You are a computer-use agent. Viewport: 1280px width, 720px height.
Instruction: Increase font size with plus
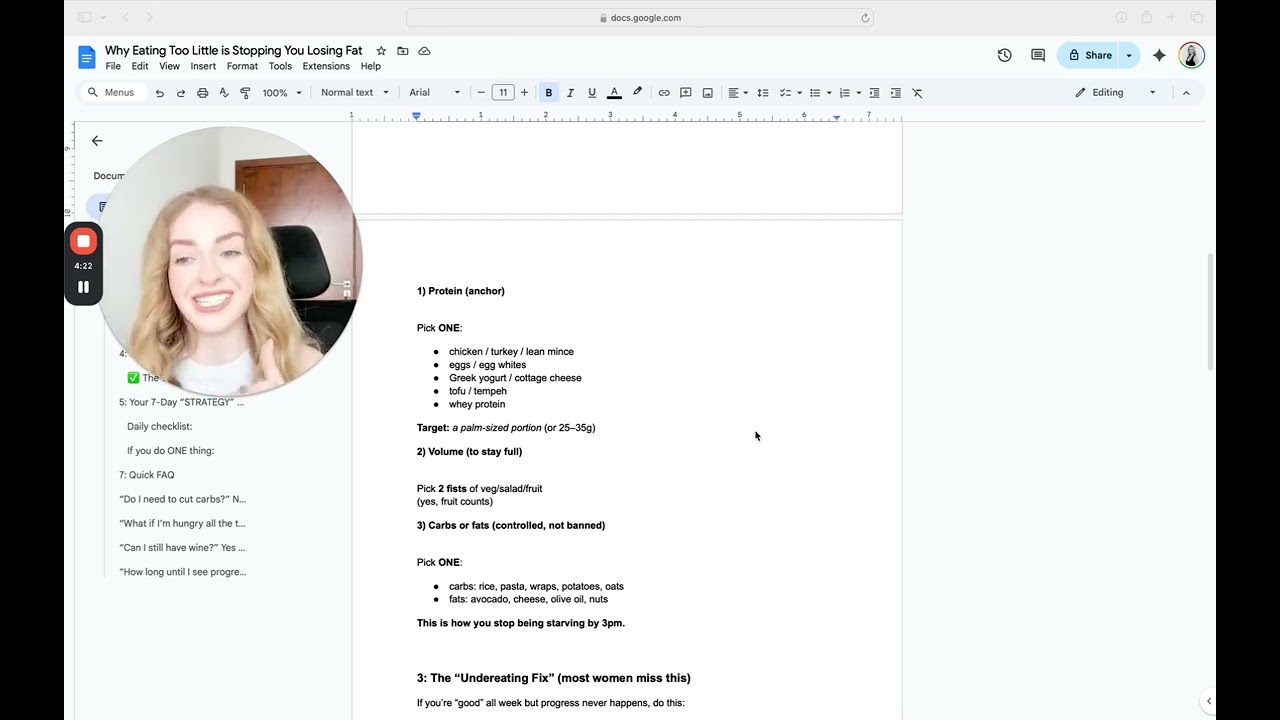(x=524, y=93)
